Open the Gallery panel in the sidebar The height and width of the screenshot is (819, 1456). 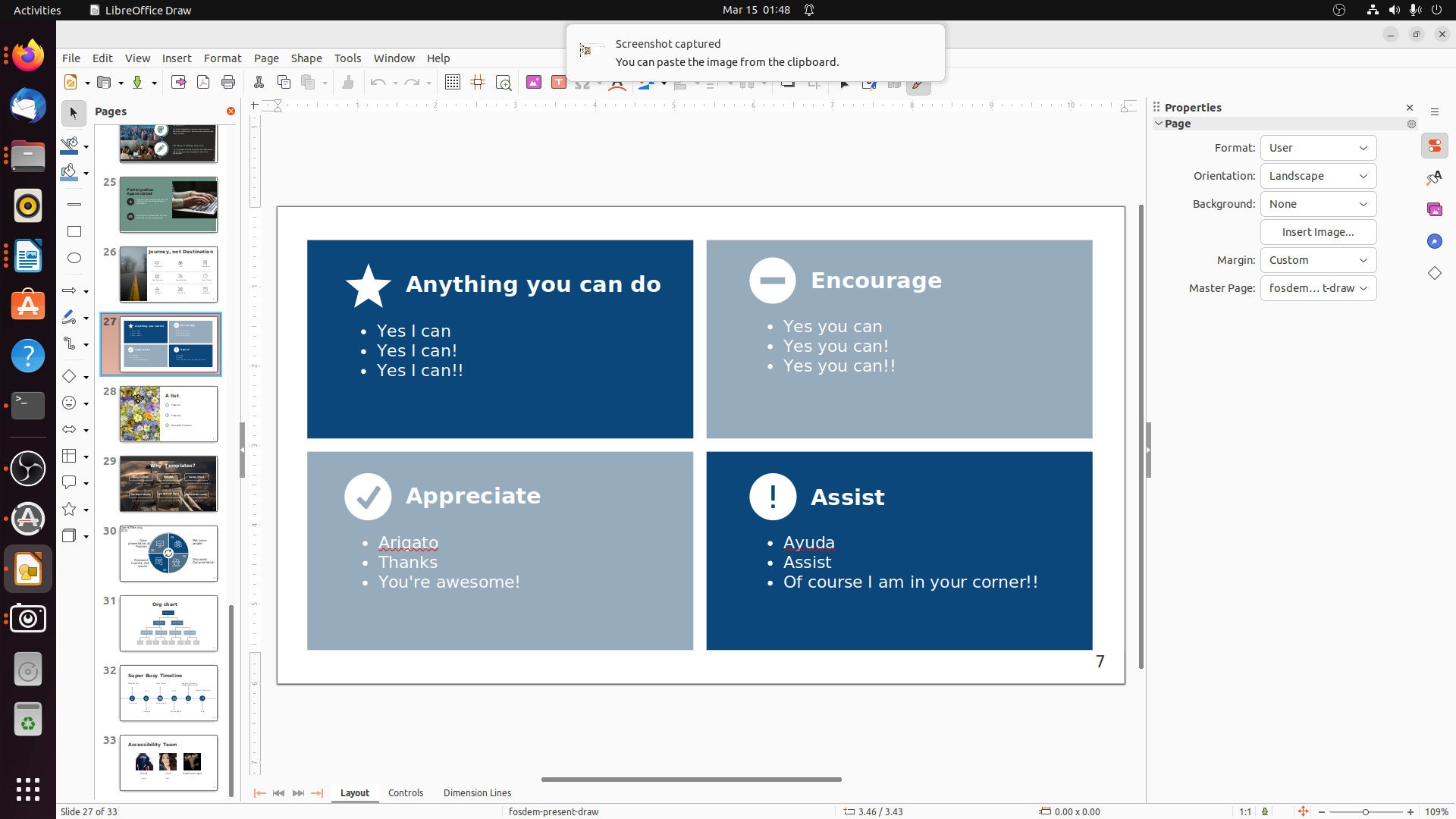point(1434,209)
